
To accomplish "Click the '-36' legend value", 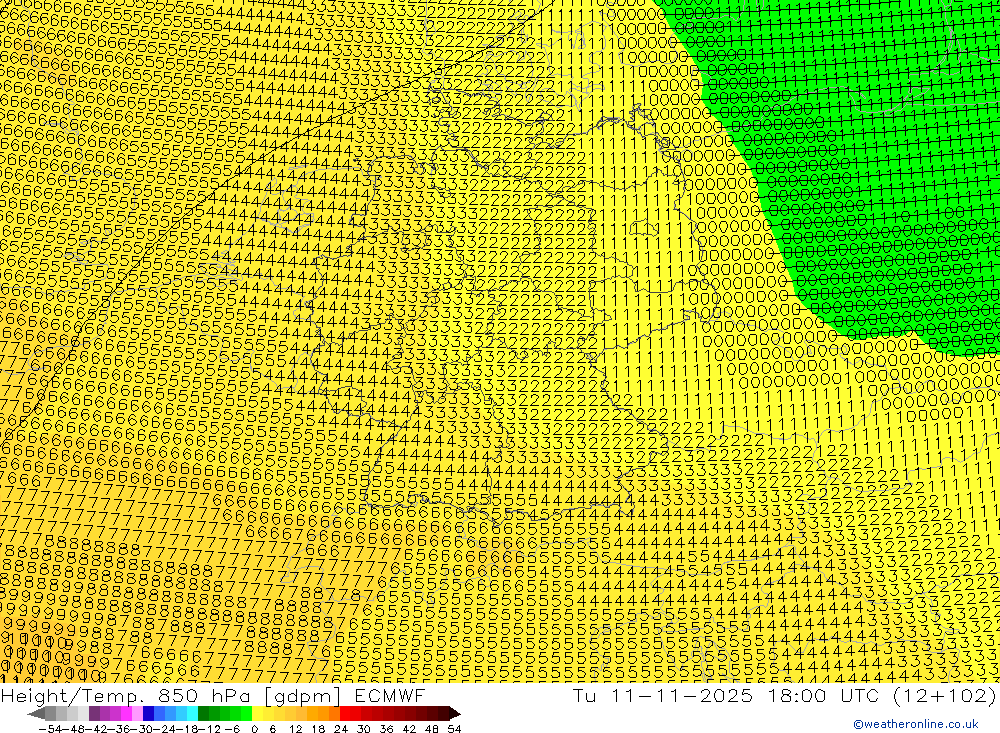I will click(x=119, y=729).
